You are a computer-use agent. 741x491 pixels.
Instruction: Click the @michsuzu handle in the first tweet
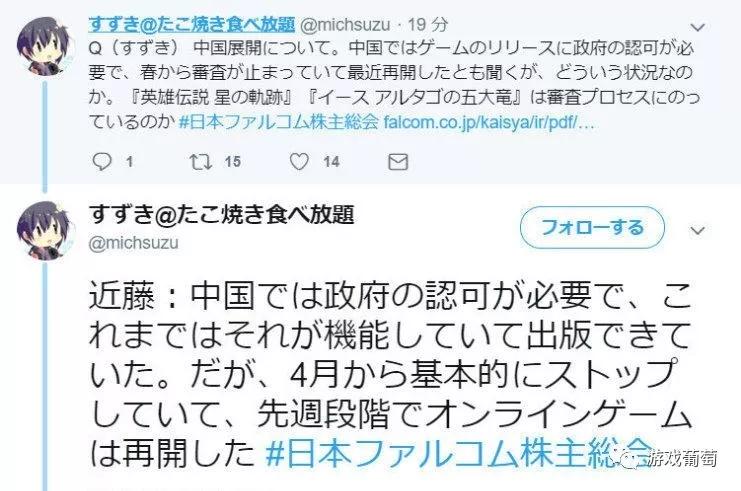(345, 25)
